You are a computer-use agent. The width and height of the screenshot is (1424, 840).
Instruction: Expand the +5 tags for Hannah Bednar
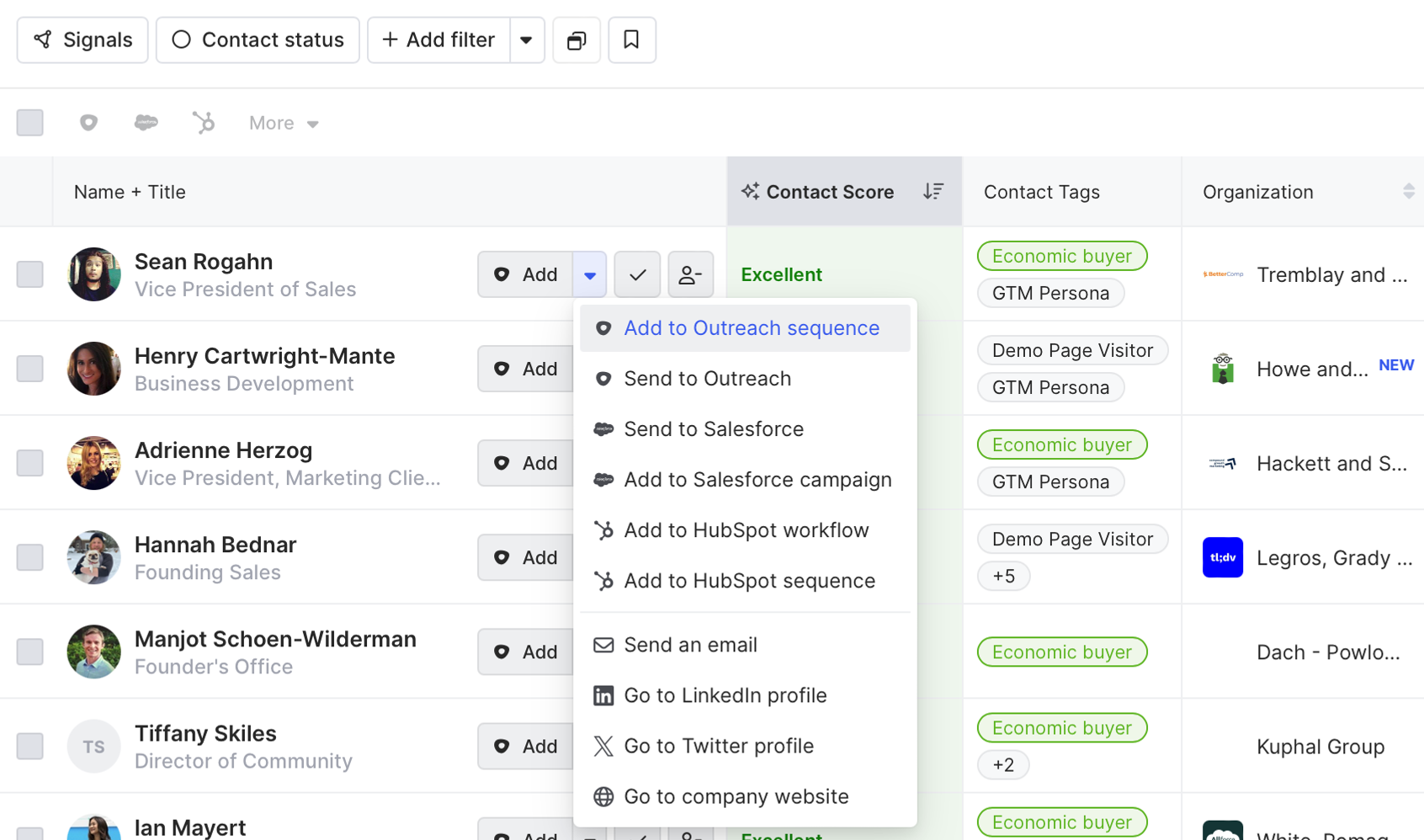tap(1003, 576)
